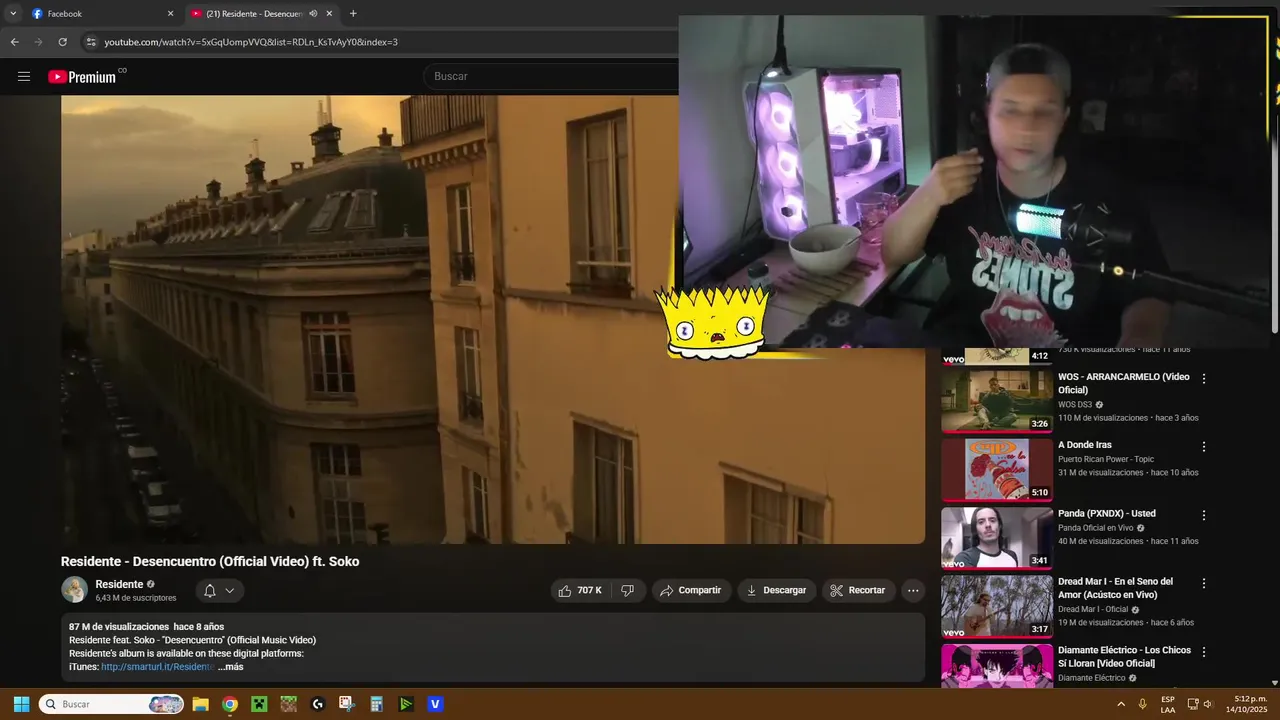1280x720 pixels.
Task: Open volume speaker tray icon
Action: tap(1208, 704)
